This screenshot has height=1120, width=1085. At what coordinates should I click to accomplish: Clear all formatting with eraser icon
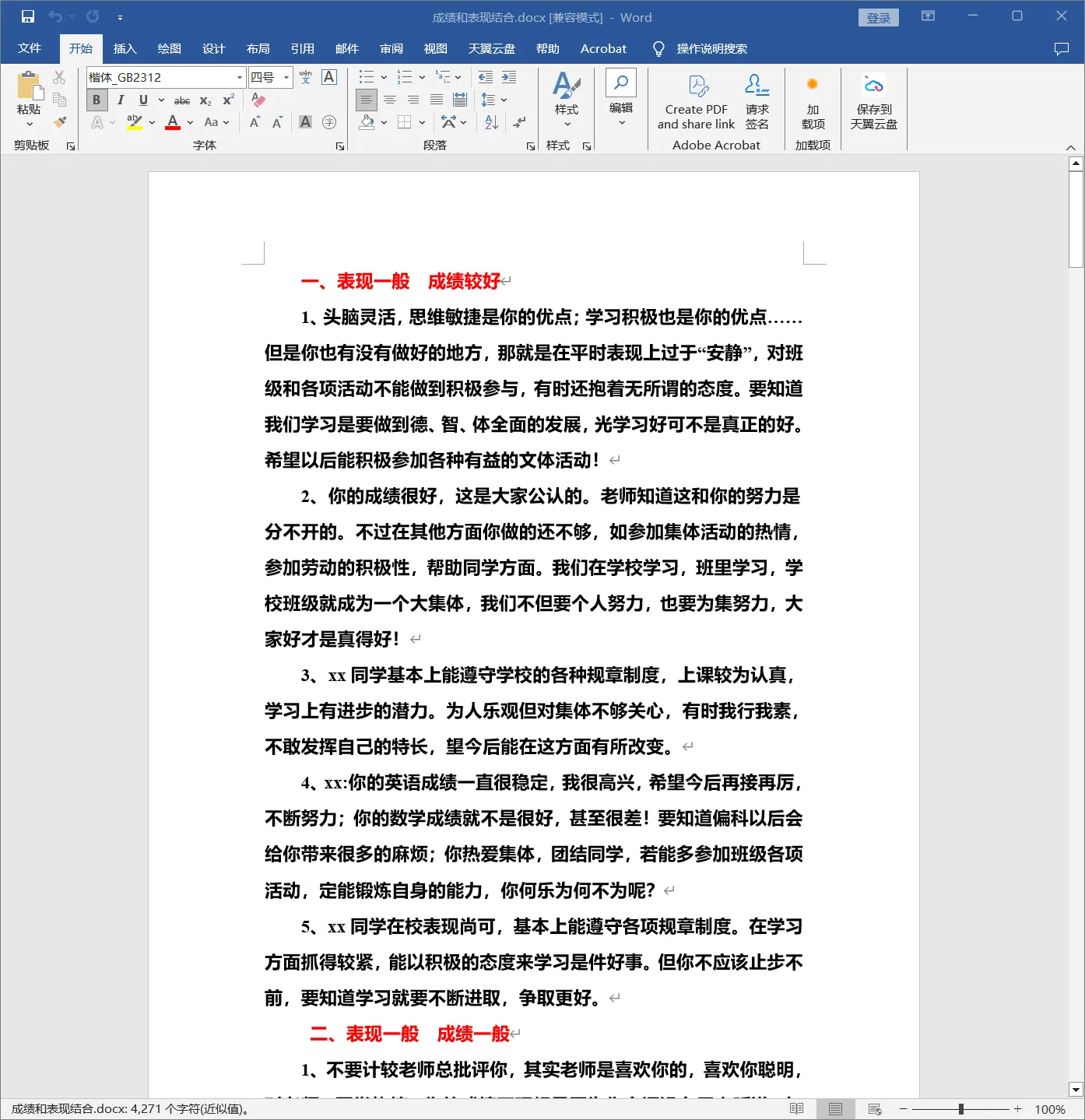pyautogui.click(x=259, y=100)
